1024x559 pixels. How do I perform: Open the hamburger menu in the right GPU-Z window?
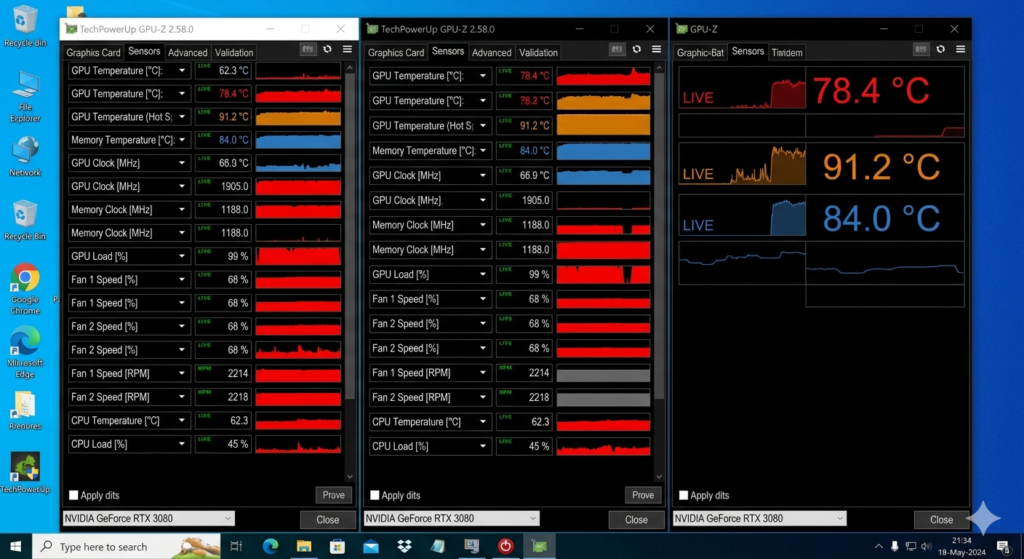(x=961, y=49)
